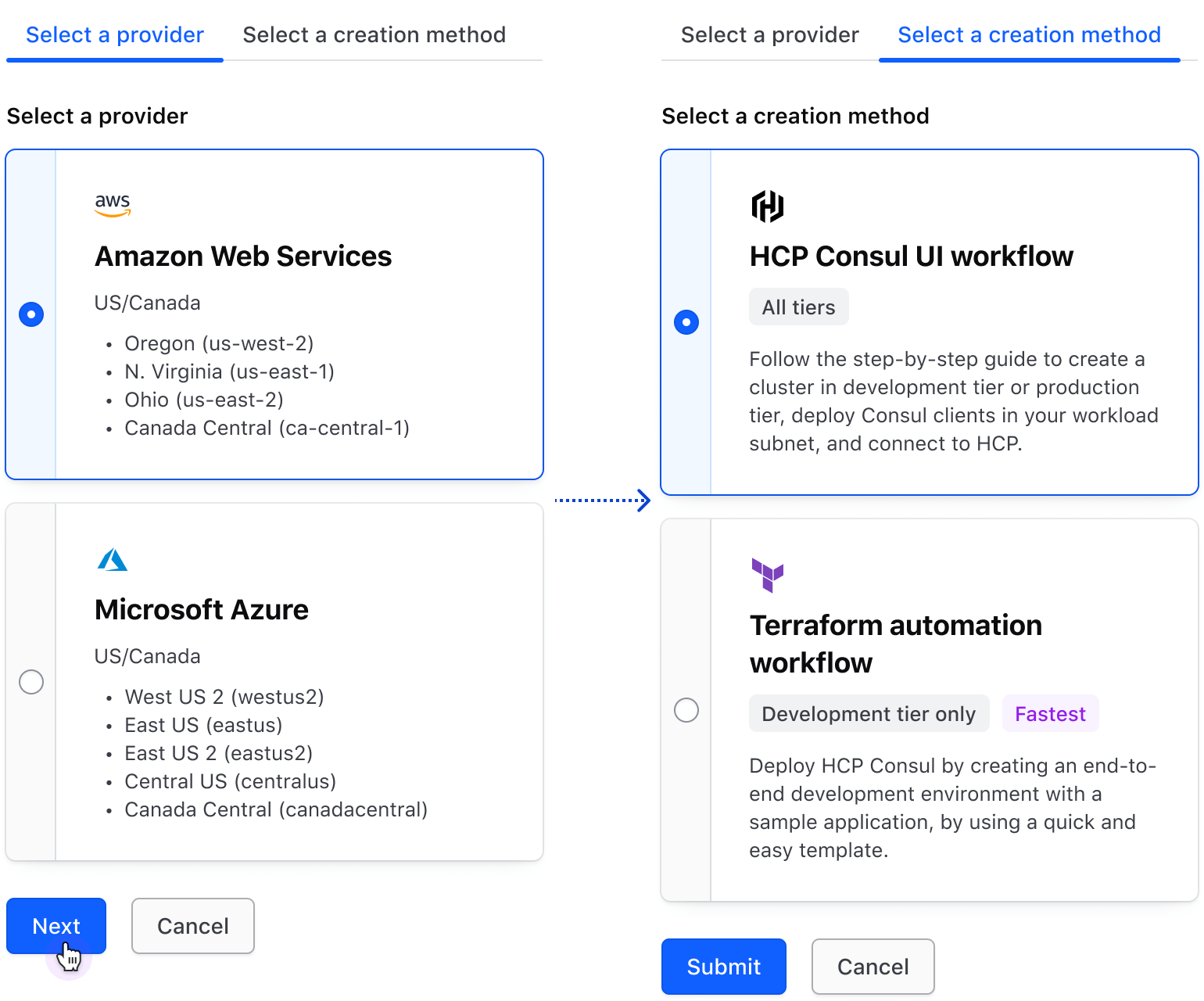
Task: Click the 'All tiers' badge
Action: pos(798,307)
